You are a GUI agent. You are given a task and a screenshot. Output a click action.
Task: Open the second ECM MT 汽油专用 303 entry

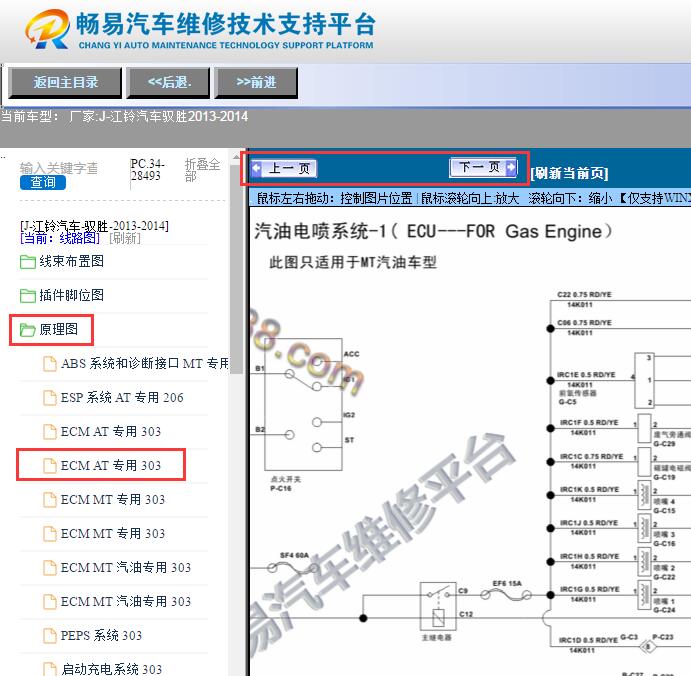pyautogui.click(x=126, y=601)
